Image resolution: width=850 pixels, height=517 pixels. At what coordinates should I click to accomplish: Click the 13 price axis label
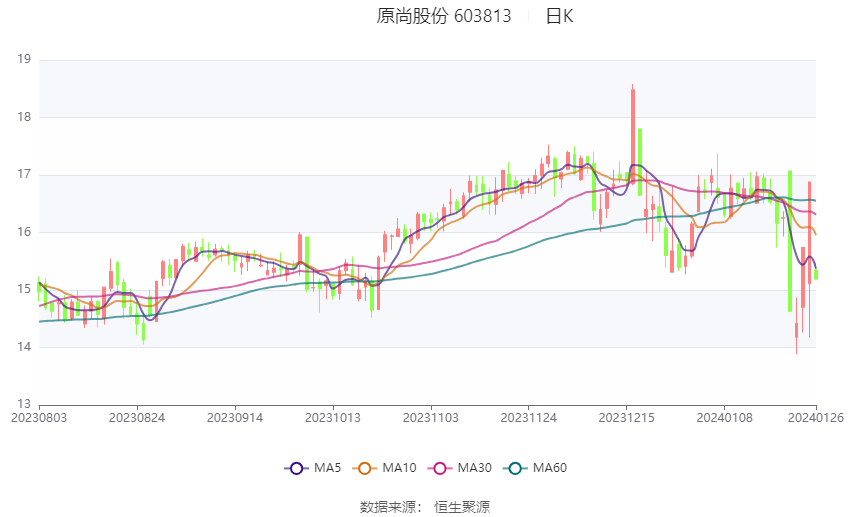coord(24,404)
